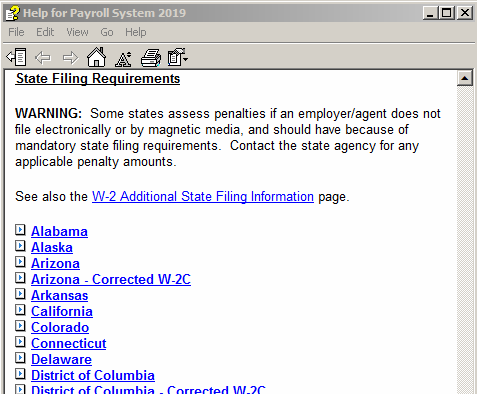Click the scrollbar up arrow

click(x=465, y=78)
